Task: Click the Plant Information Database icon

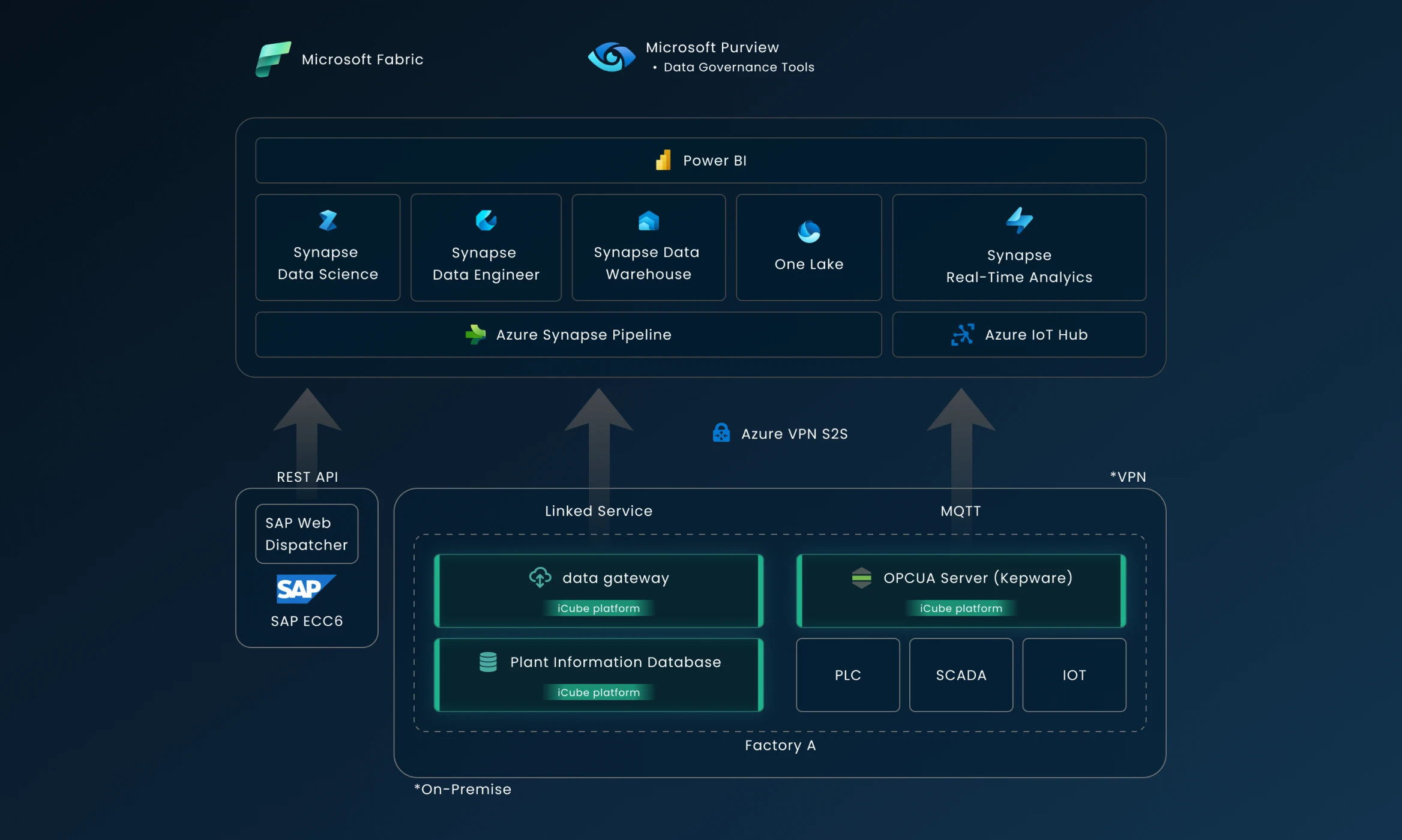Action: point(488,662)
